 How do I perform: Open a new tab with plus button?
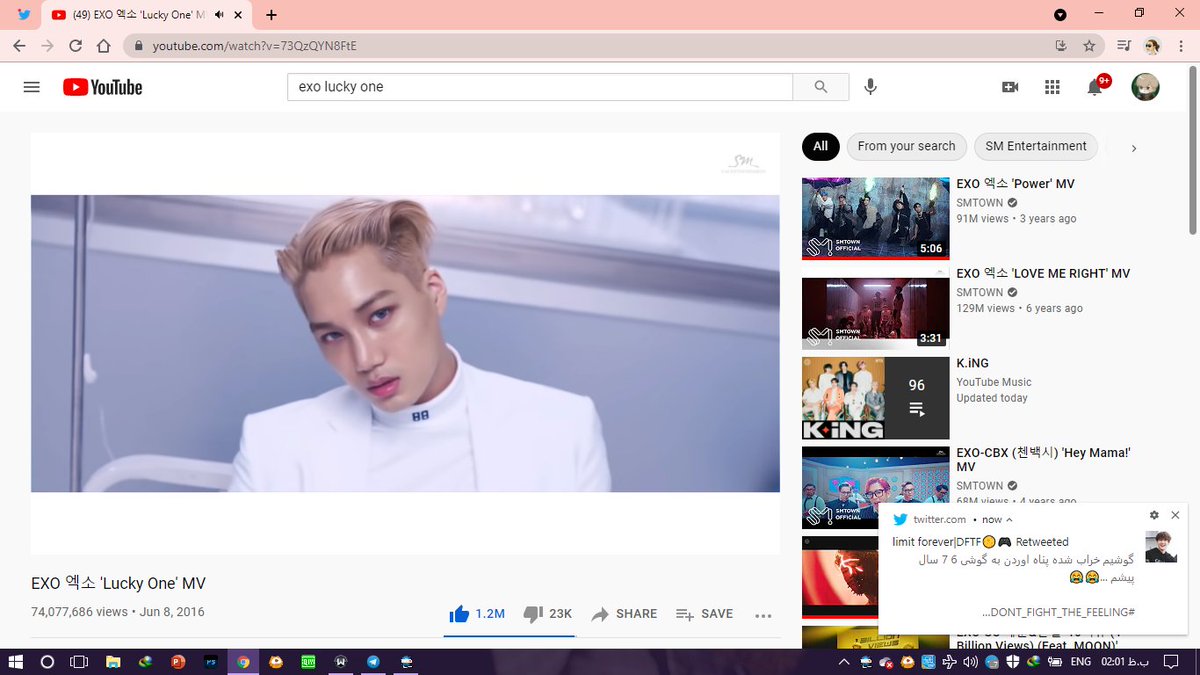(271, 15)
